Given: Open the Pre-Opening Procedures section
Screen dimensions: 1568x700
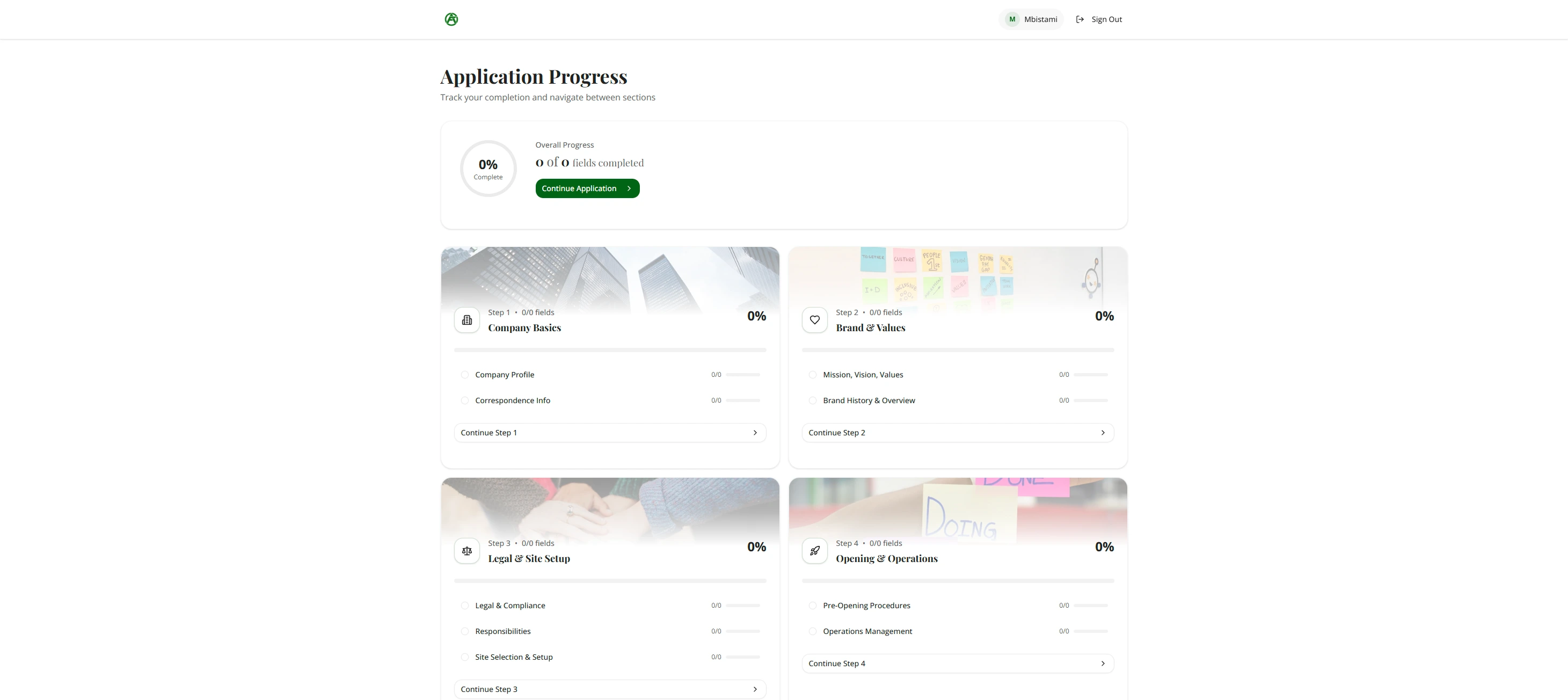Looking at the screenshot, I should pos(866,606).
